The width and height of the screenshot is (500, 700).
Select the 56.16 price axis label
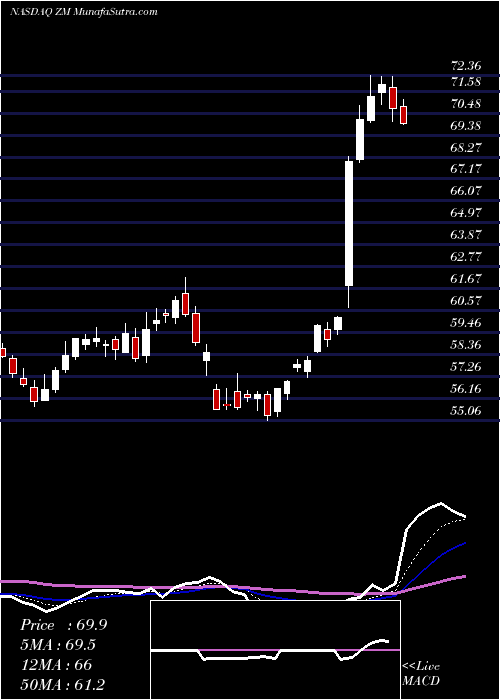[466, 388]
